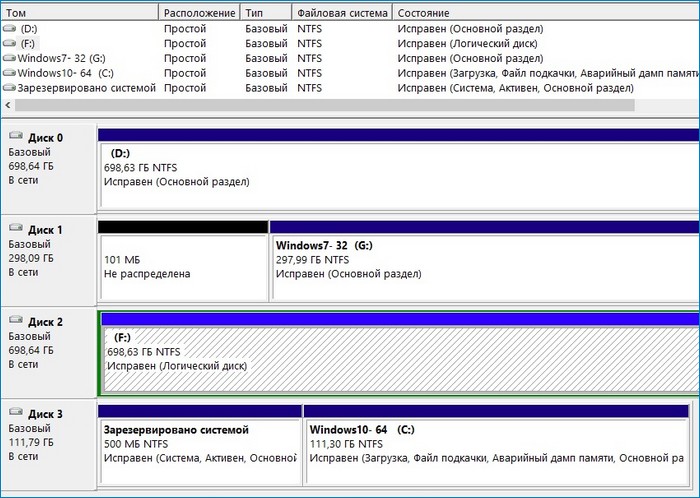700x498 pixels.
Task: Click the drive icon of the (F:) list row
Action: [10, 44]
